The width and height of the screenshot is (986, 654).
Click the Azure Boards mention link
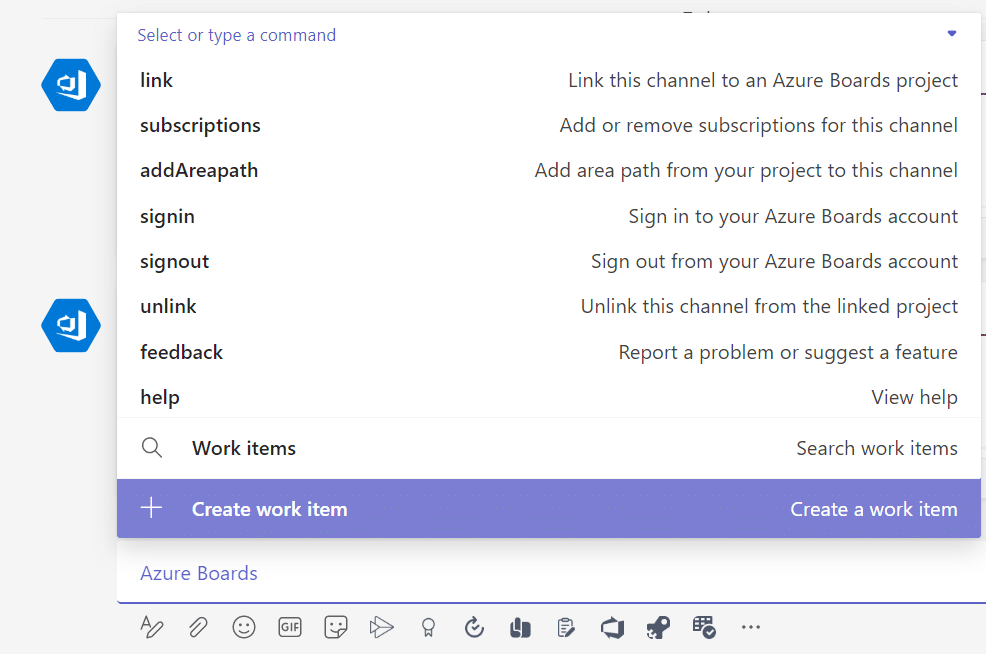[x=199, y=574]
